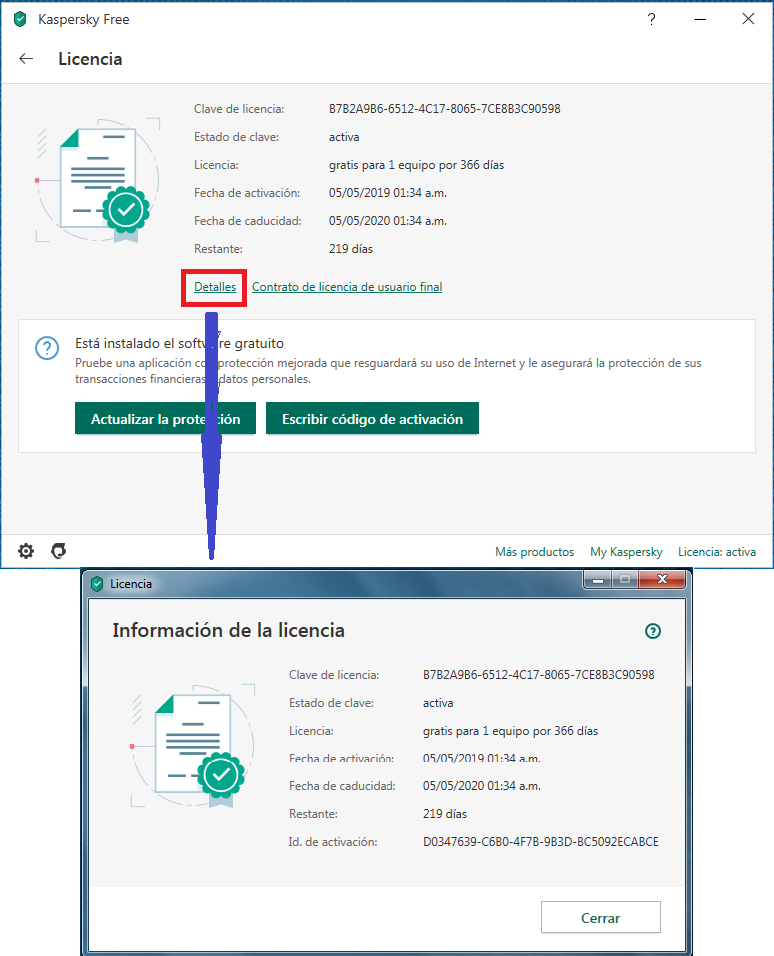Image resolution: width=774 pixels, height=956 pixels.
Task: Minimize the Licencia dialog
Action: pyautogui.click(x=598, y=579)
